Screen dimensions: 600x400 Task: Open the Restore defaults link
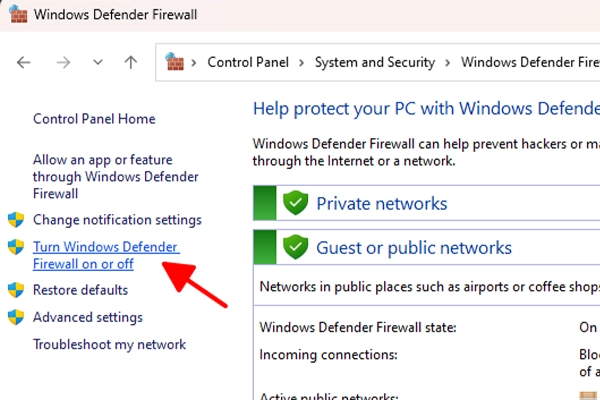click(80, 290)
